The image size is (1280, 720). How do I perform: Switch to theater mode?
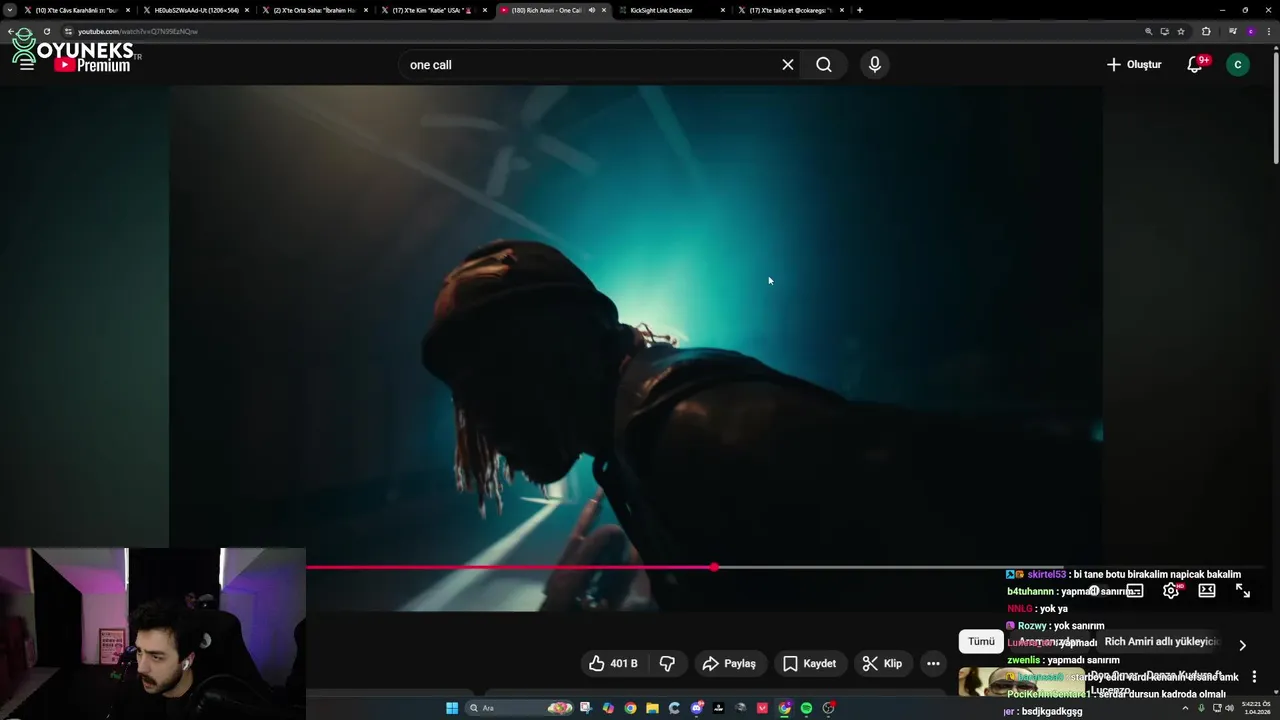pyautogui.click(x=1207, y=591)
